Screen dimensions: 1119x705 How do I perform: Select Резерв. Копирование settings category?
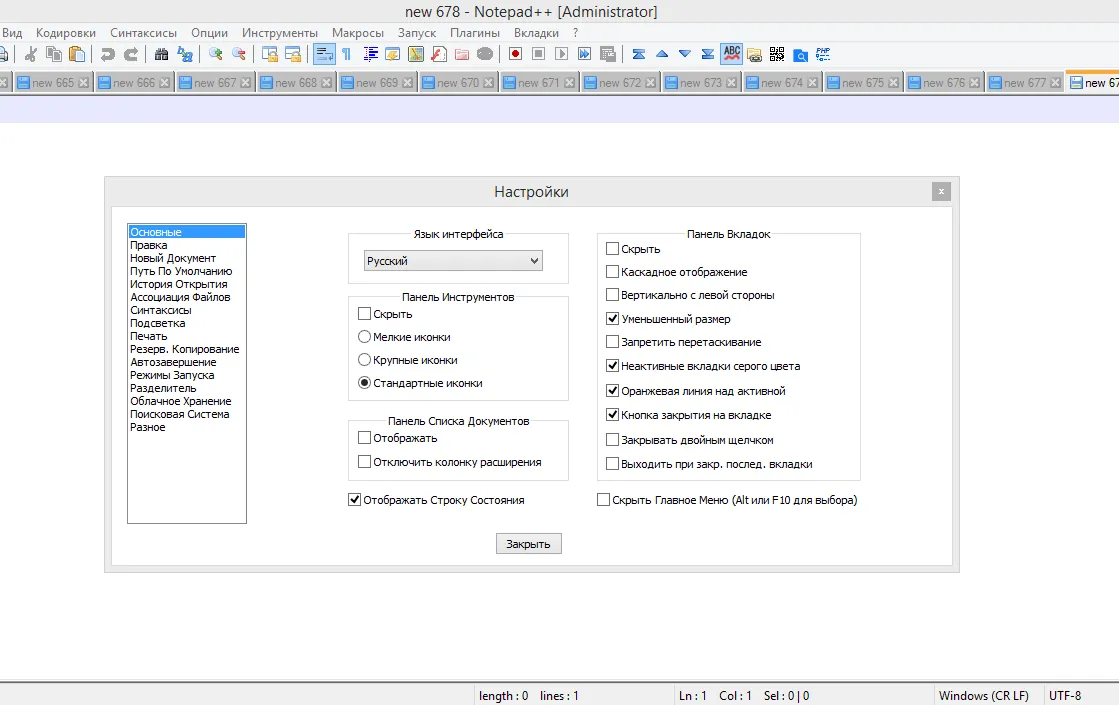[x=184, y=349]
